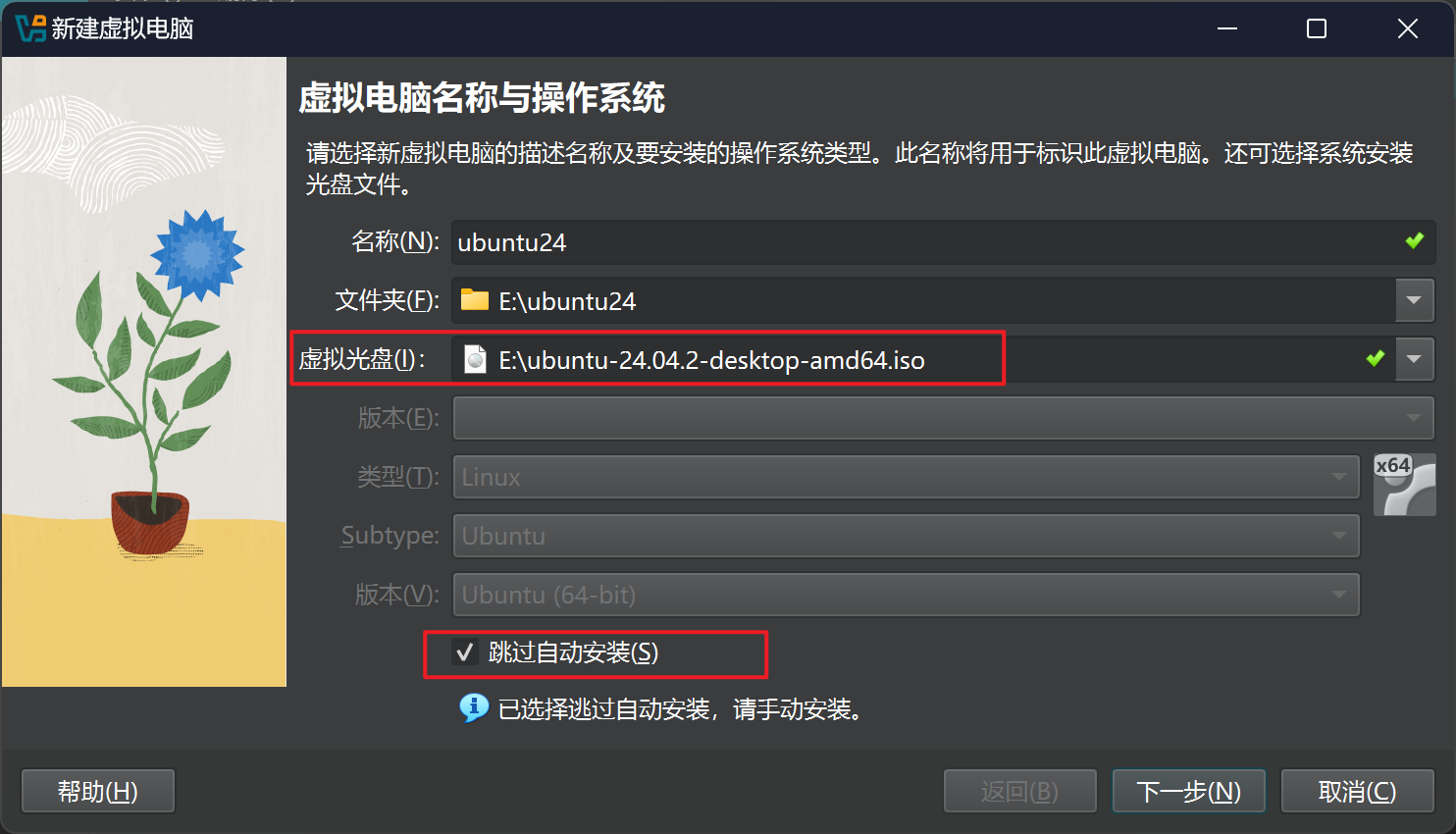Click the blue info icon beside skip message
The width and height of the screenshot is (1456, 834).
point(474,706)
